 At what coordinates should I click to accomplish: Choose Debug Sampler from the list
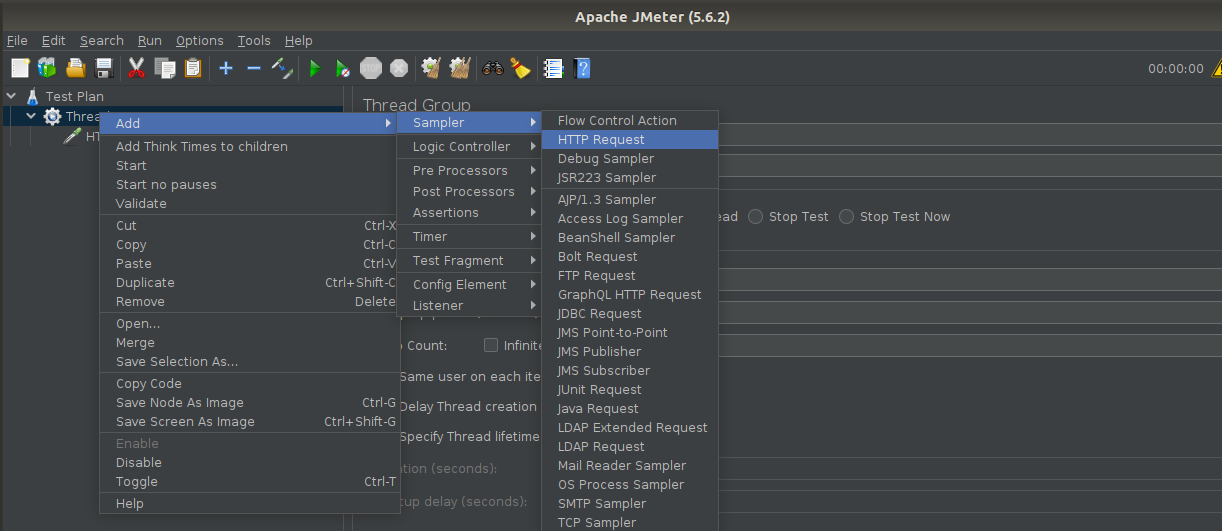[x=630, y=158]
